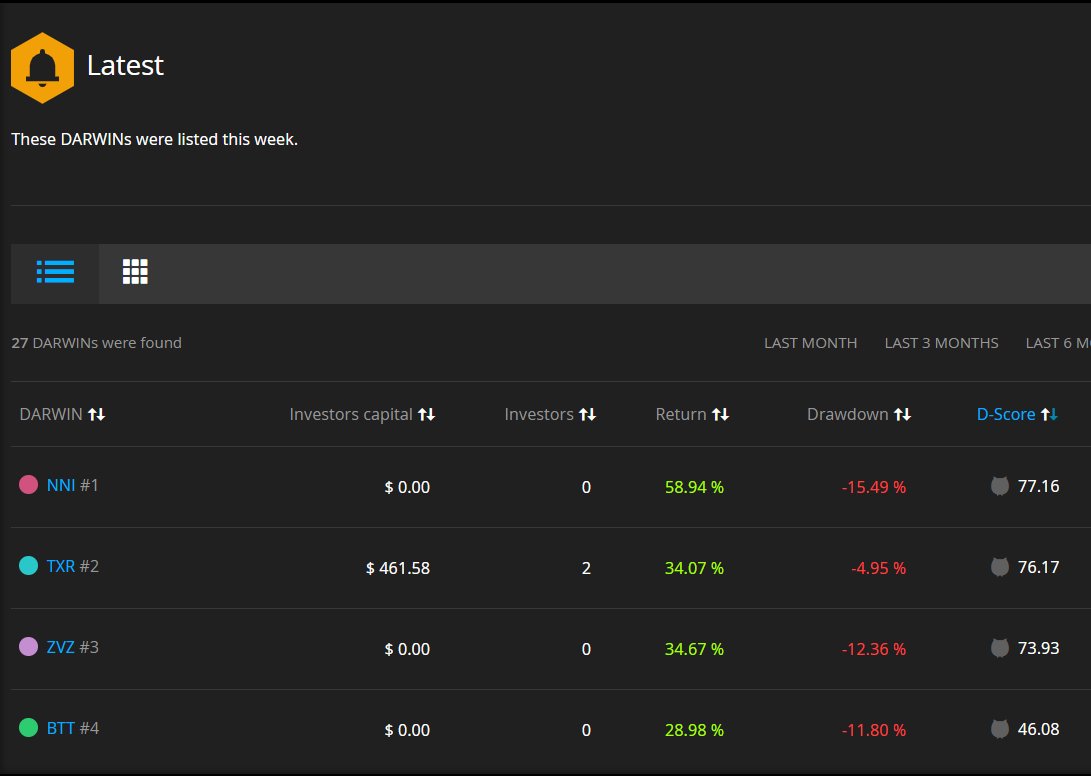Click TXR teal color dot

(x=29, y=565)
